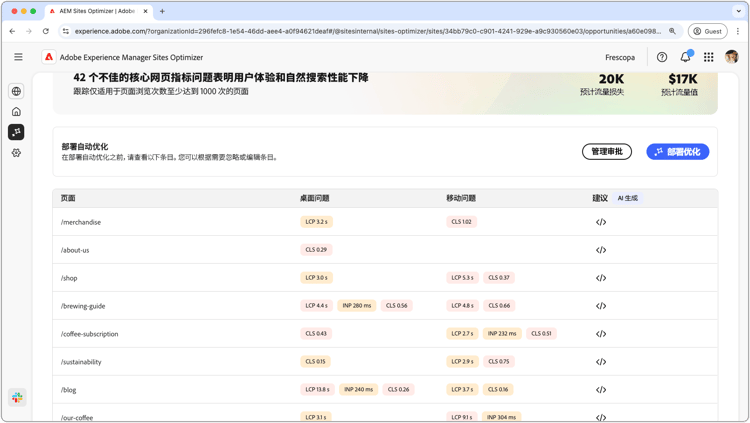
Task: Select the /merchandise page row
Action: pyautogui.click(x=385, y=222)
